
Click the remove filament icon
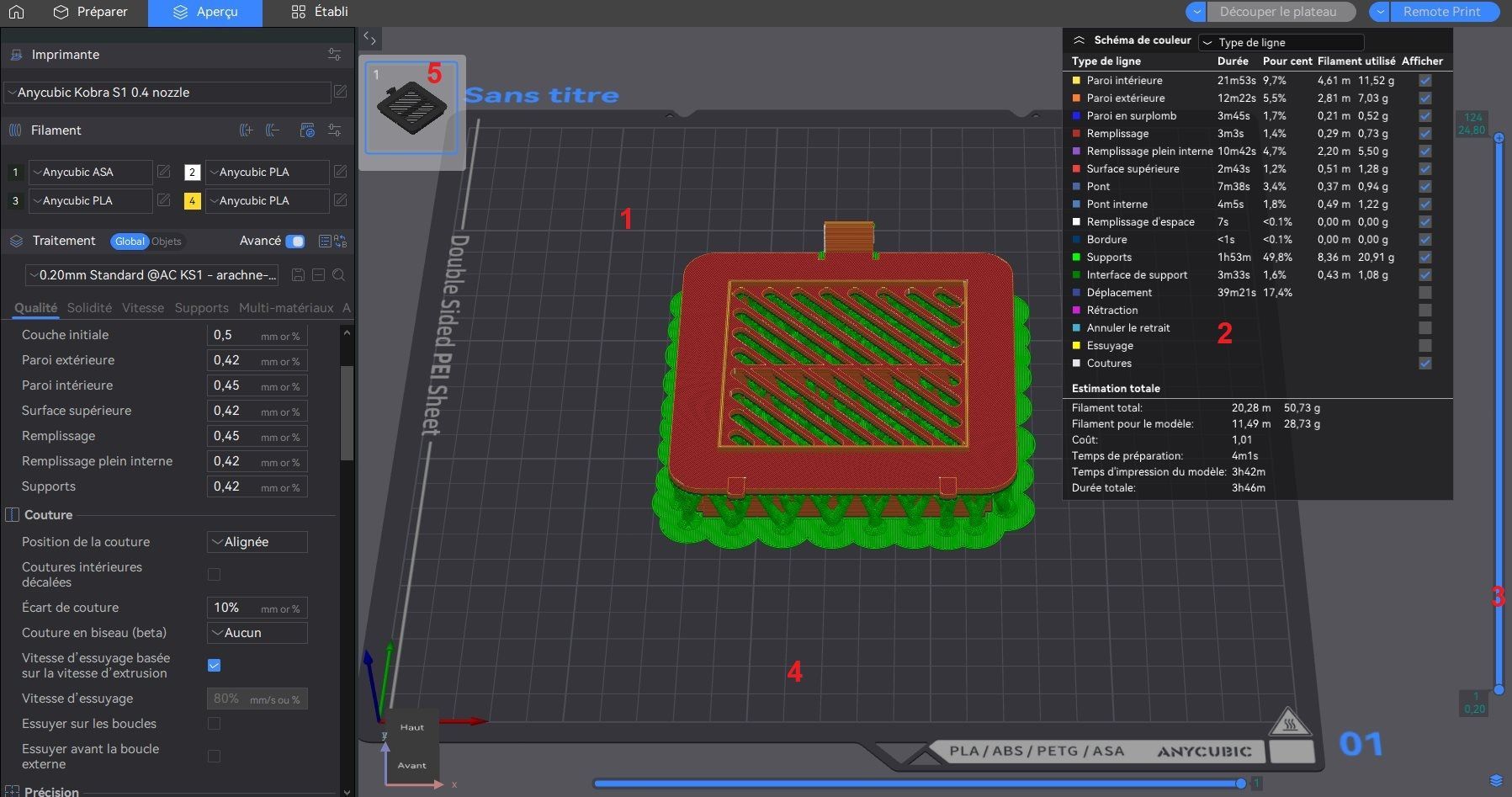click(273, 130)
